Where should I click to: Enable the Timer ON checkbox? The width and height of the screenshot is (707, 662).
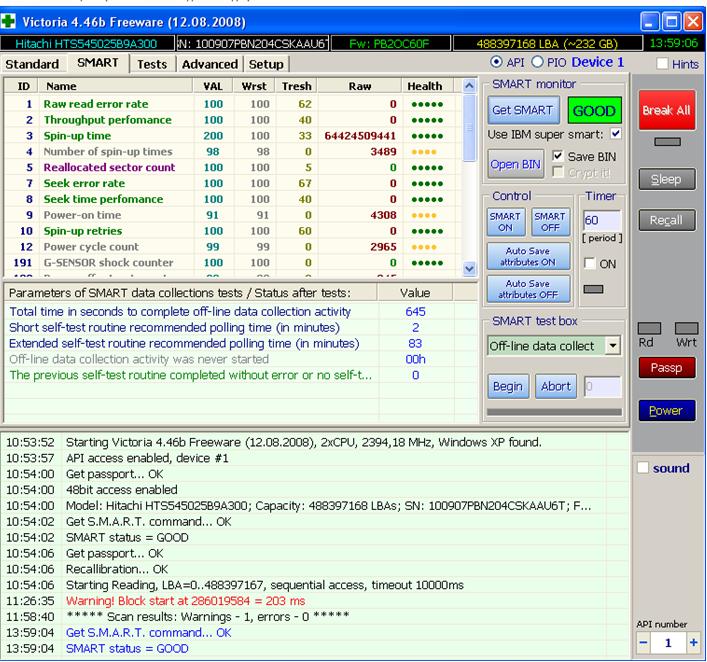click(589, 263)
